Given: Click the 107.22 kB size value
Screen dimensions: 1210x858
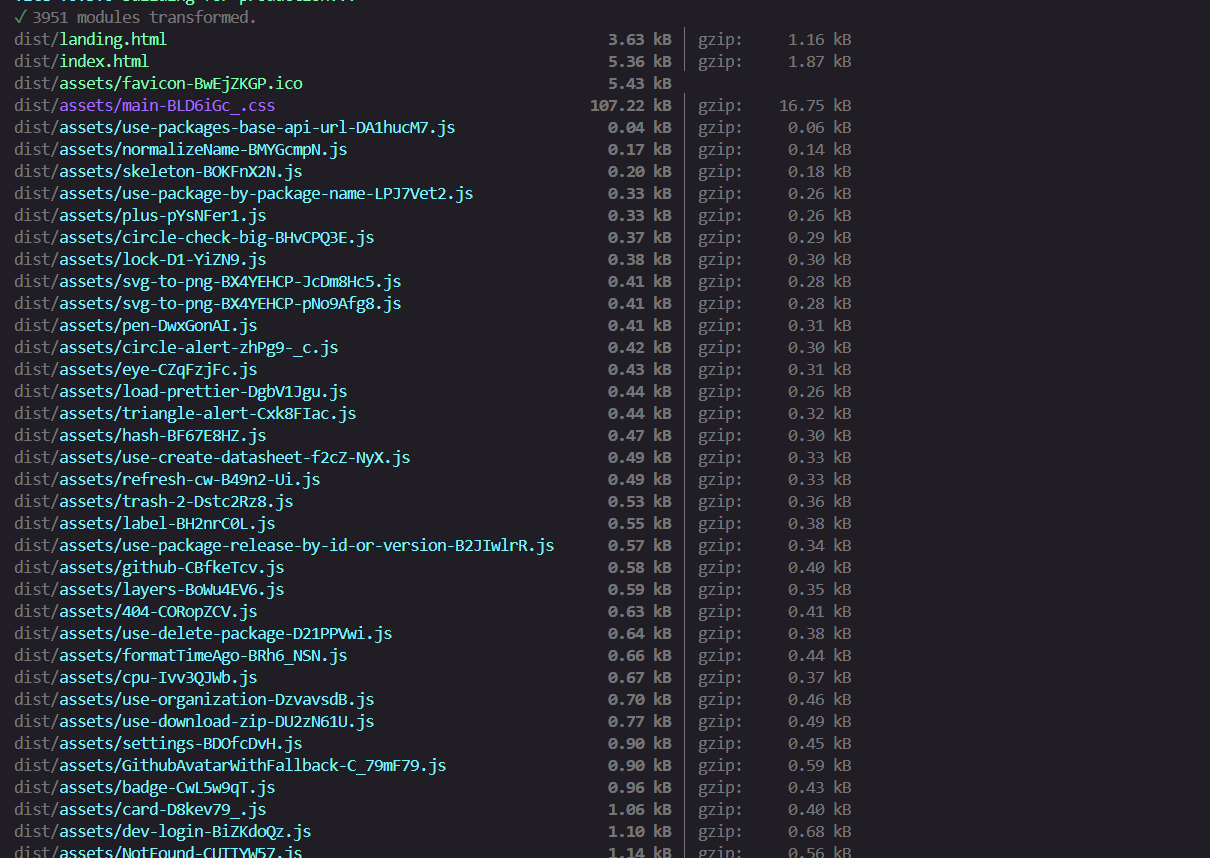Looking at the screenshot, I should pyautogui.click(x=631, y=105).
